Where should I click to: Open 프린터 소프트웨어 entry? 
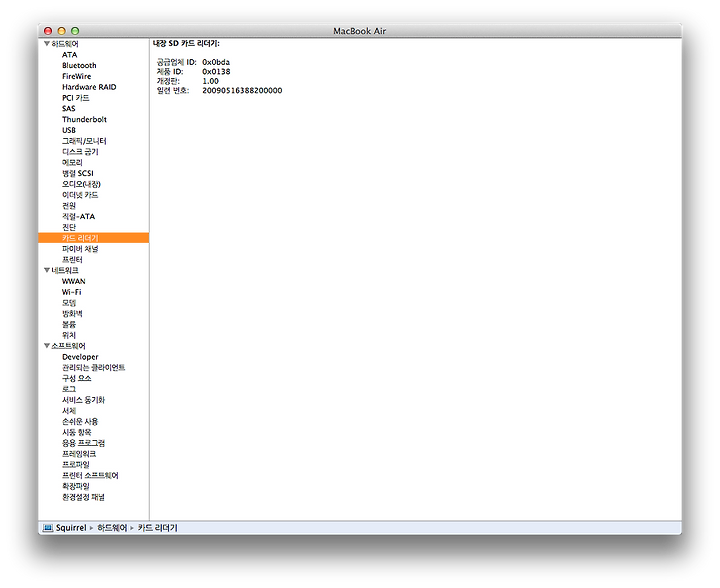(x=90, y=476)
